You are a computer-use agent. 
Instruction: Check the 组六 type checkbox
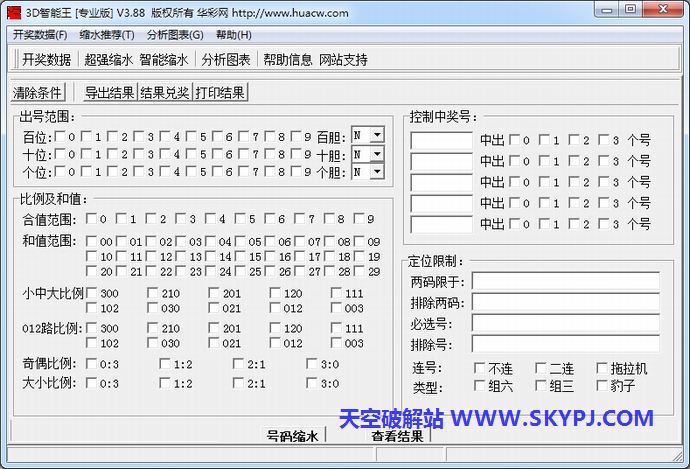point(480,386)
